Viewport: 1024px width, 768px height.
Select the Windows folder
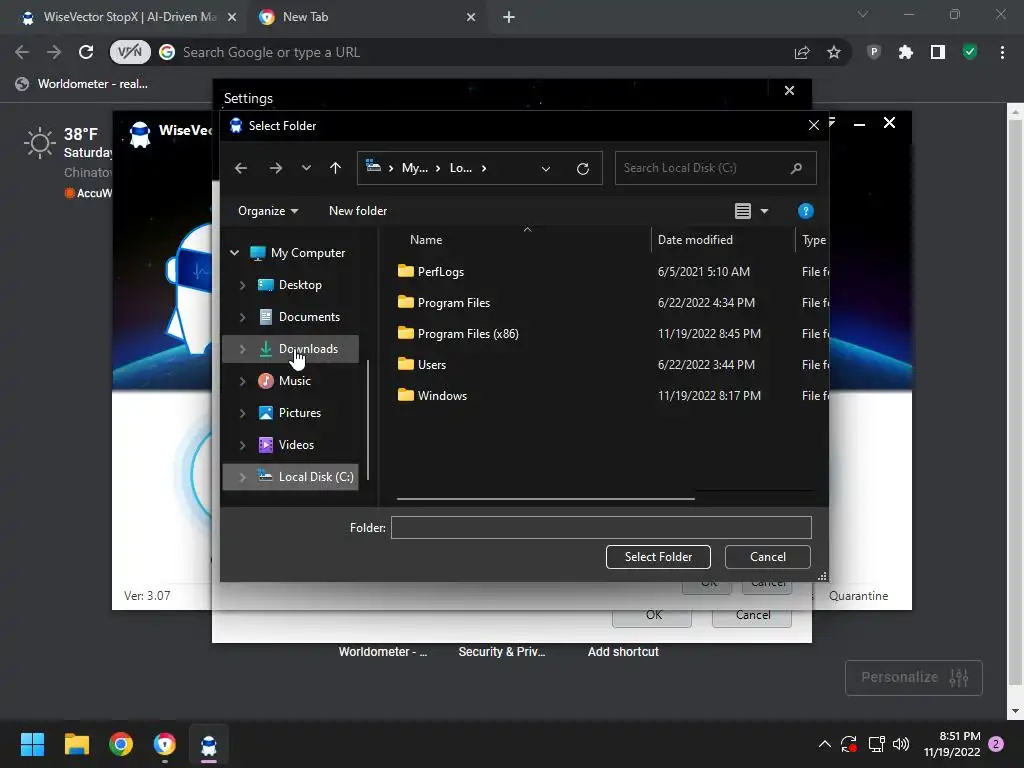pos(432,396)
